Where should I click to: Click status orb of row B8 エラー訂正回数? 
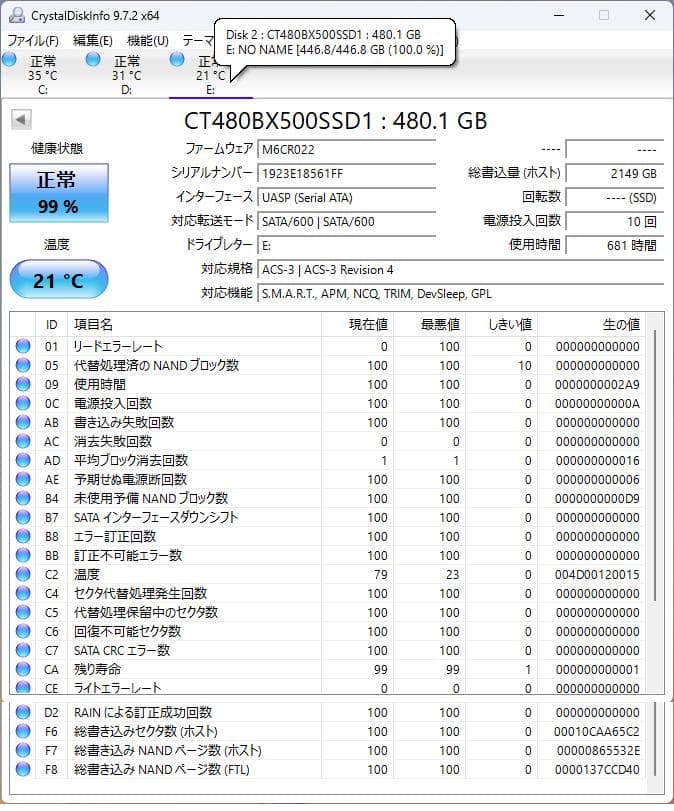coord(23,536)
